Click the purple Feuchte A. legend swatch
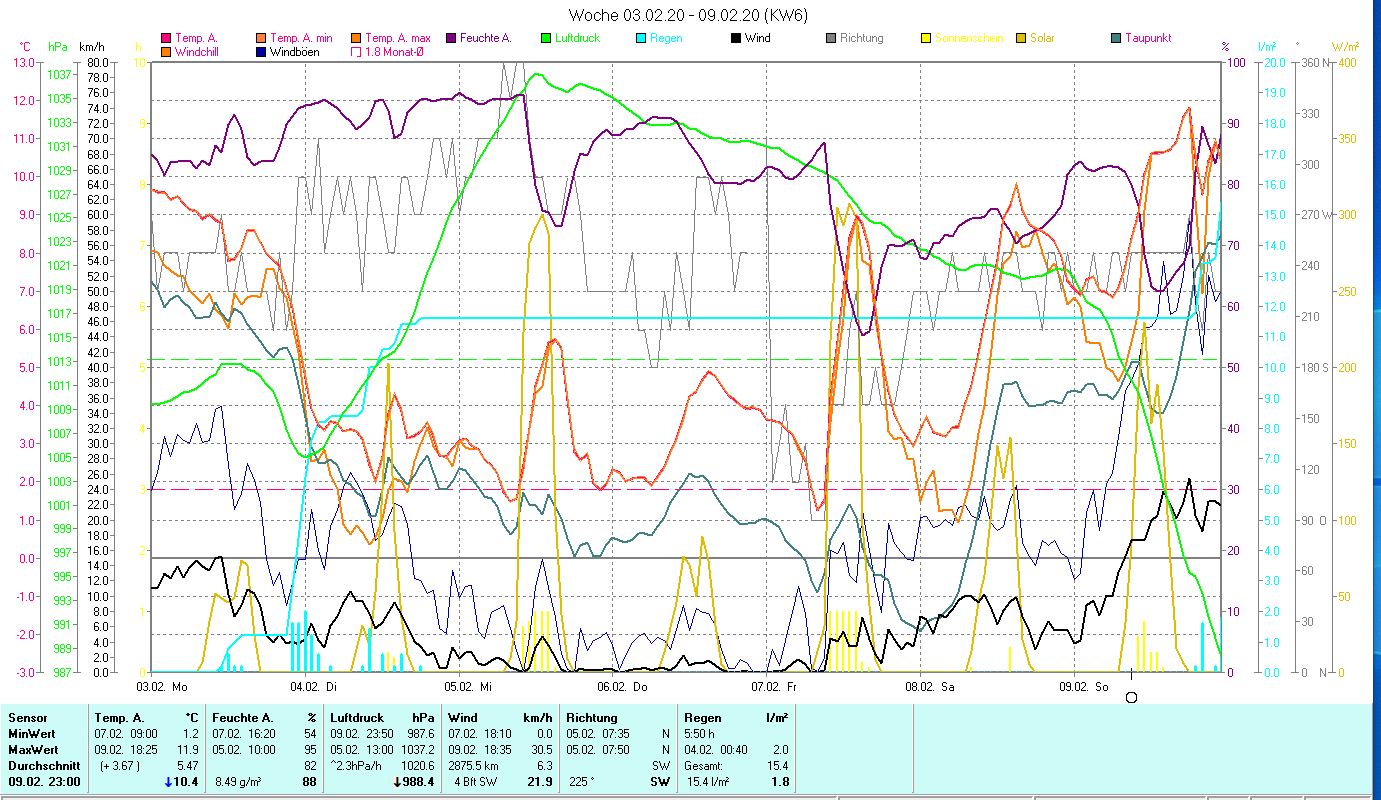Screen dimensions: 1381x800 (x=450, y=38)
